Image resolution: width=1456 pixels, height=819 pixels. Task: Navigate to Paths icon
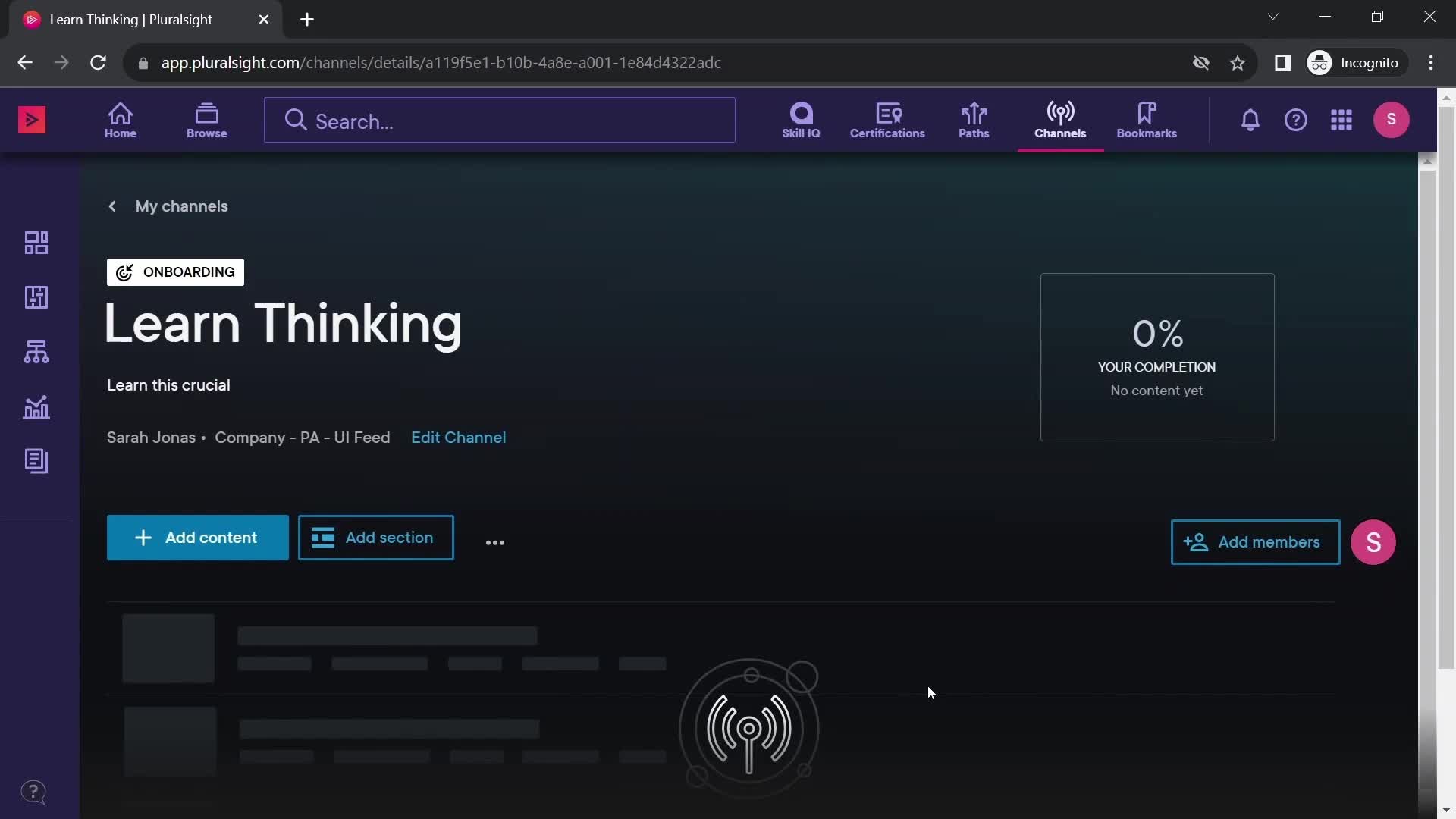coord(974,119)
